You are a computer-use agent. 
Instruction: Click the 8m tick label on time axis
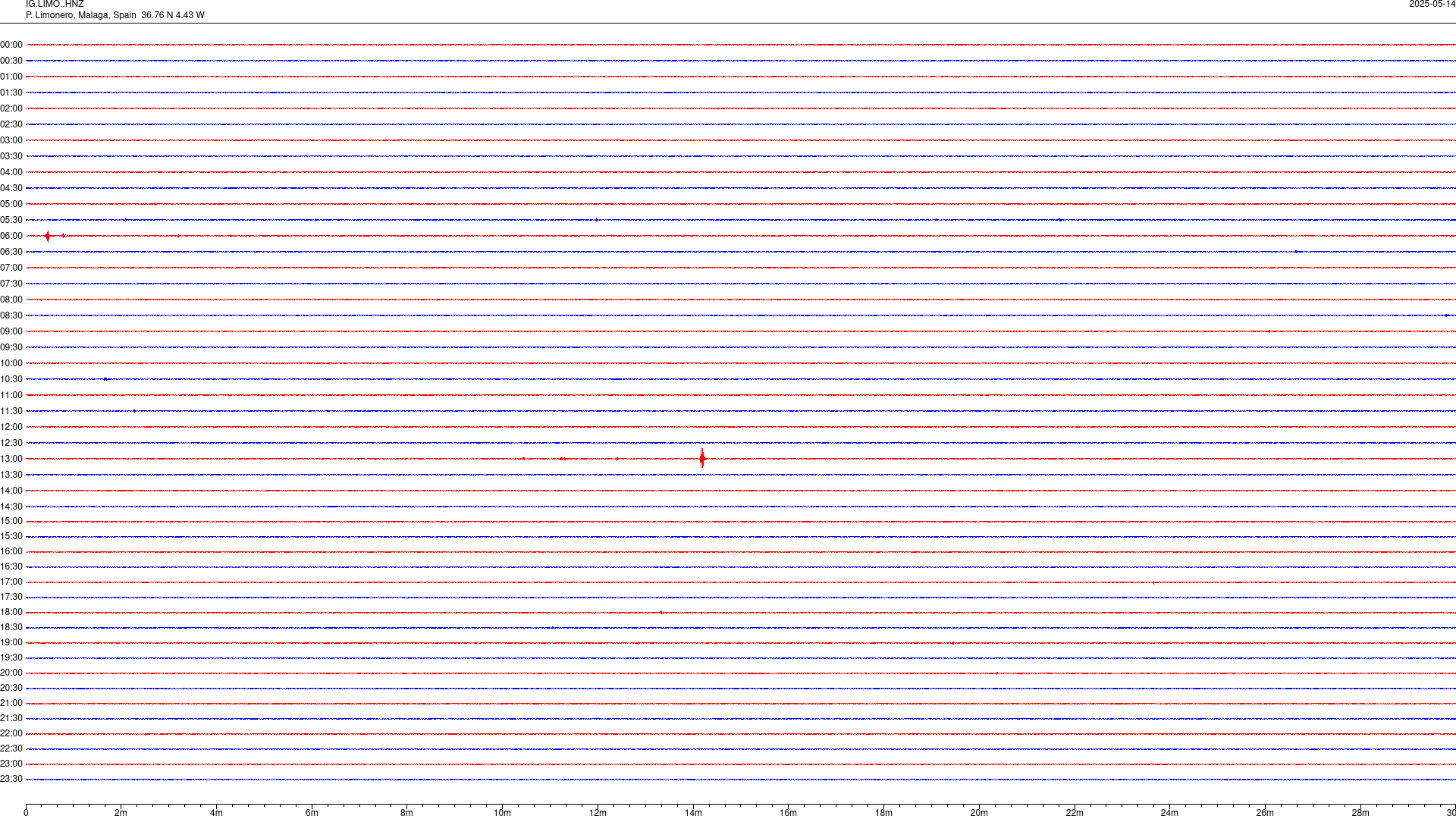tap(407, 813)
